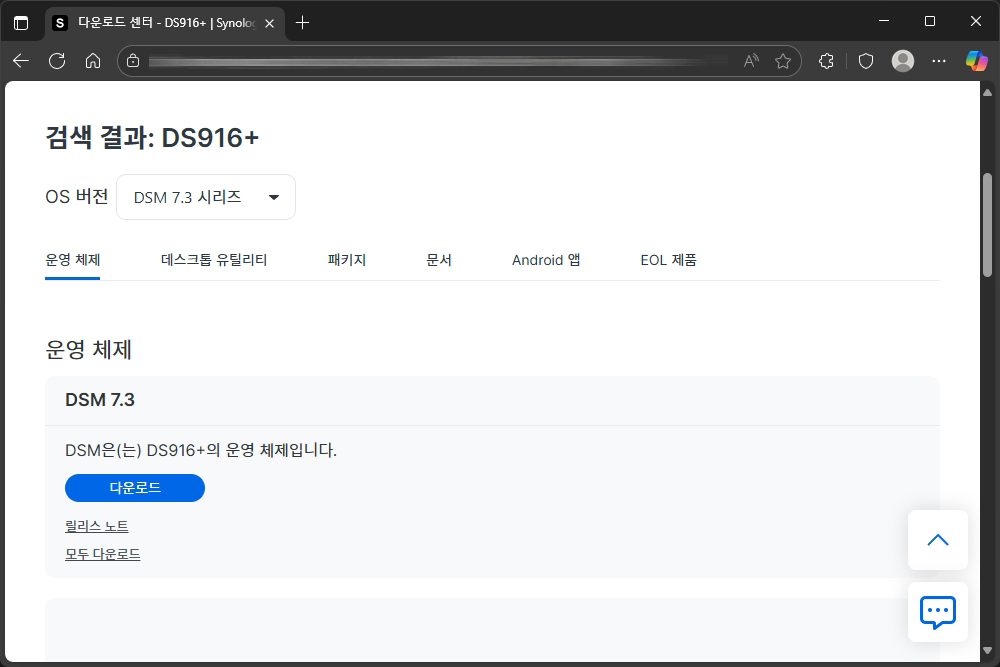Open the EOL 제품 tab
This screenshot has height=667, width=1000.
668,260
